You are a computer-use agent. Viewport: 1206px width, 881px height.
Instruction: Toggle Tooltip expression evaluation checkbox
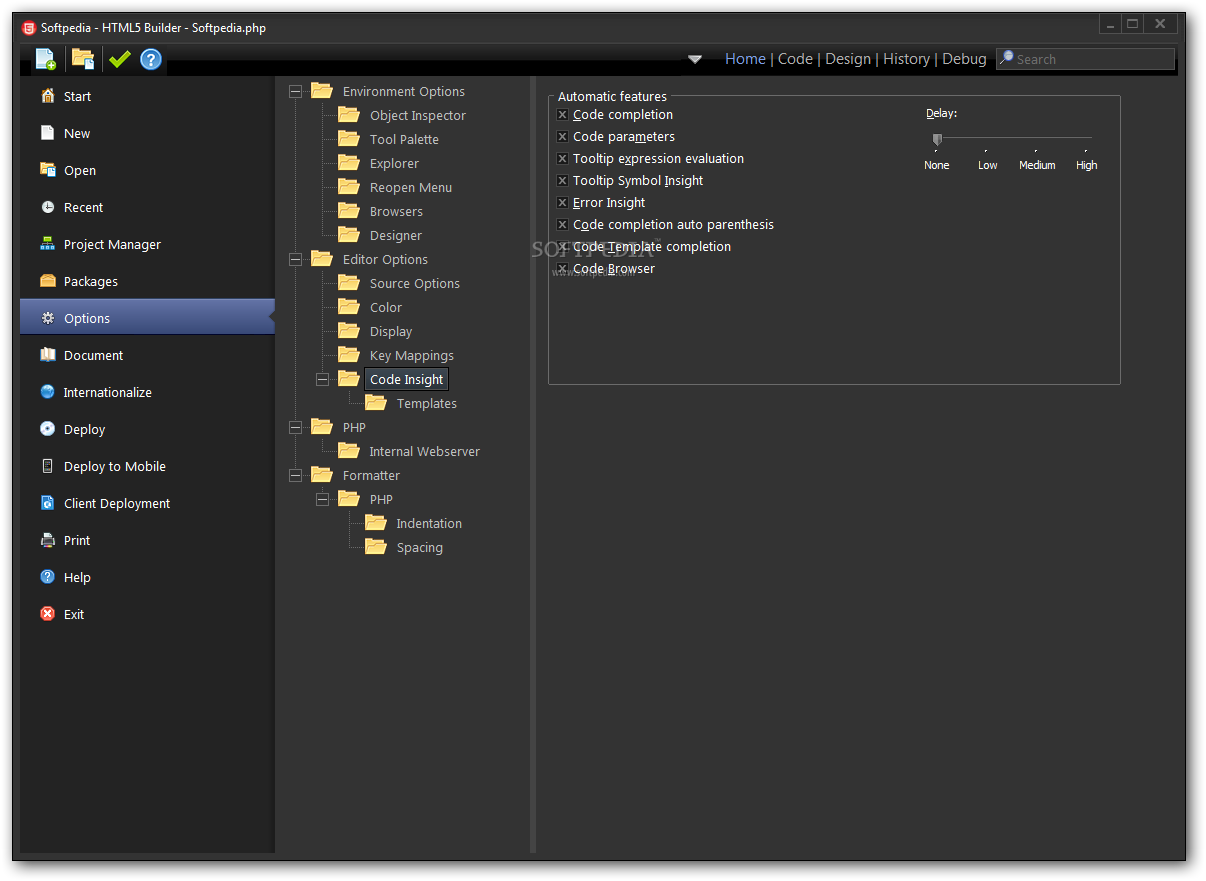(562, 159)
